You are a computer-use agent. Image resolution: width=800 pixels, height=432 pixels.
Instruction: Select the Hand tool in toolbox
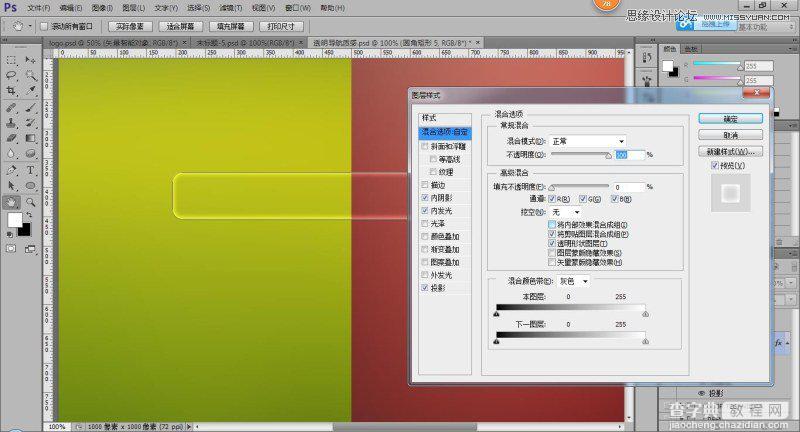(11, 202)
